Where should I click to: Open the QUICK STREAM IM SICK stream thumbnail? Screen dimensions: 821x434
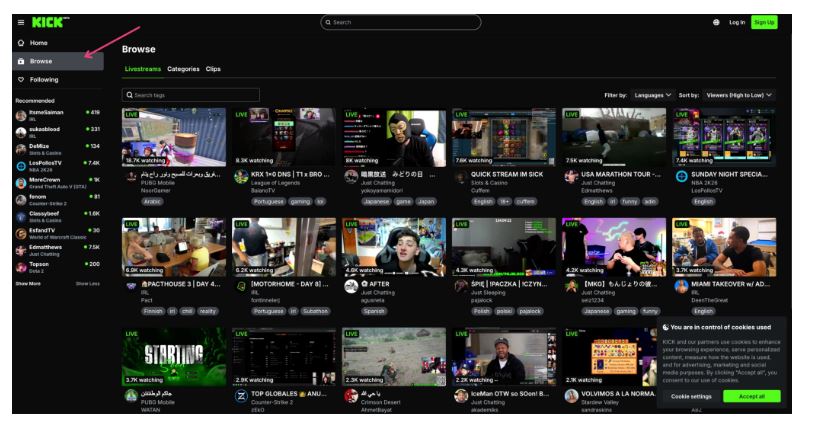point(504,137)
